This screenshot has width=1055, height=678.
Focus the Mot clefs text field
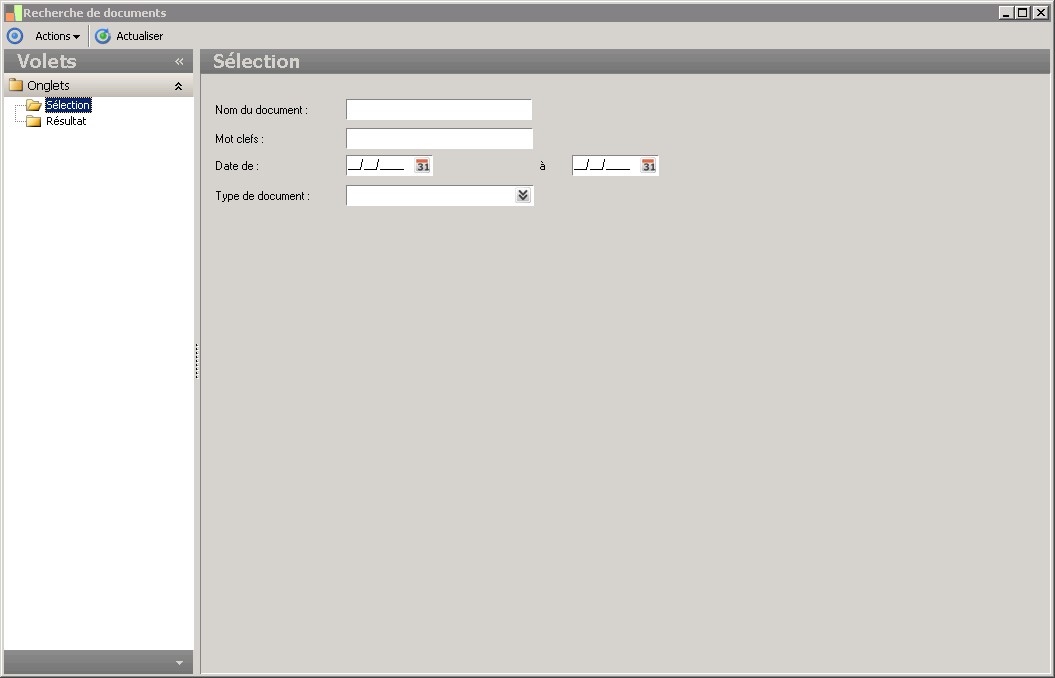(439, 139)
